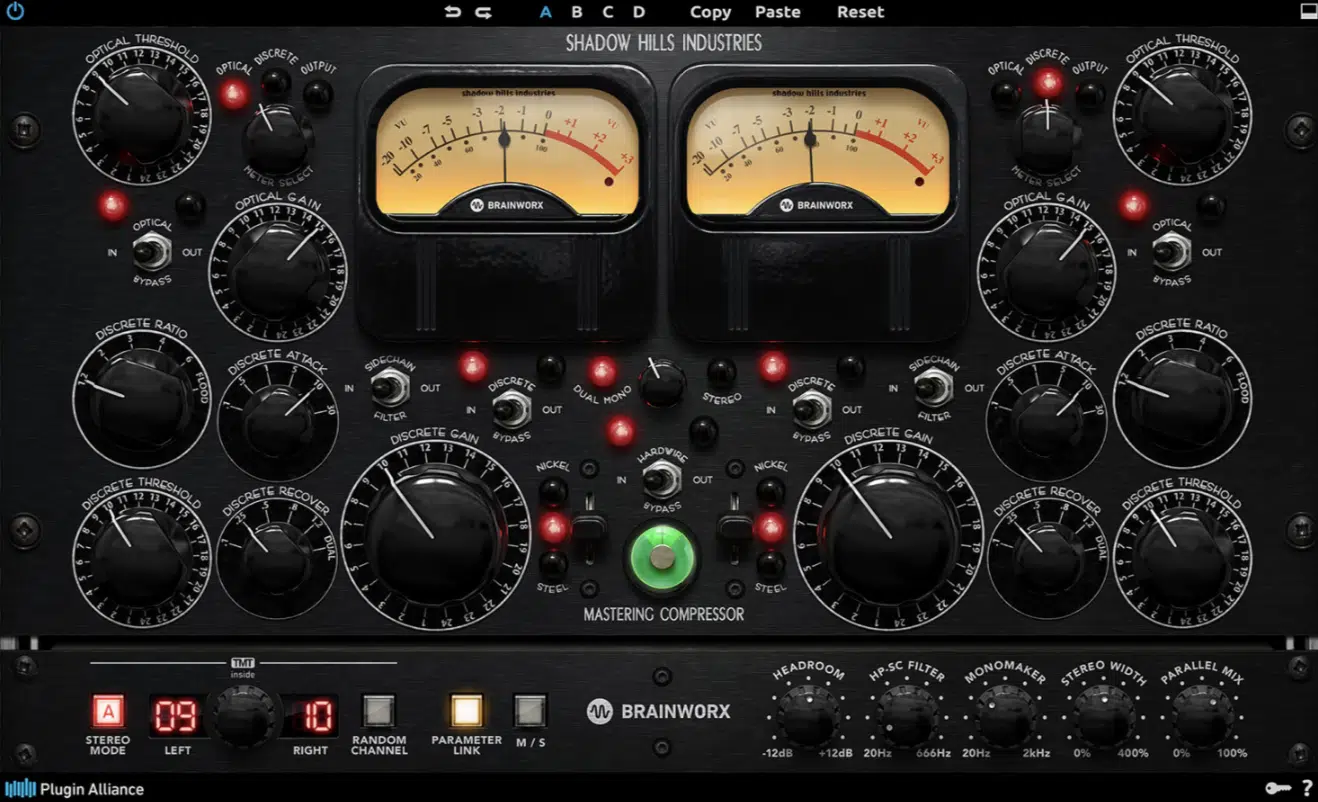
Task: Click the right Discrete Recover knob
Action: (x=1047, y=561)
